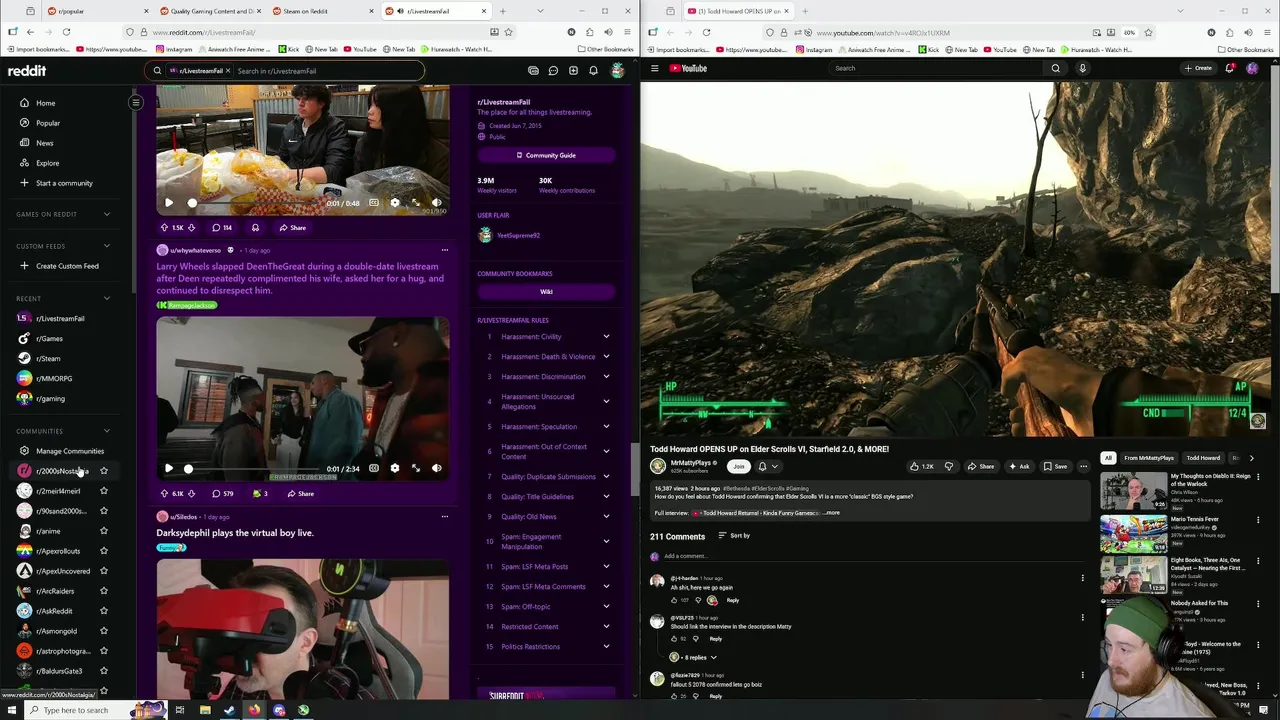The height and width of the screenshot is (720, 1280).
Task: Open YouTube notifications bell in header
Action: [1230, 68]
